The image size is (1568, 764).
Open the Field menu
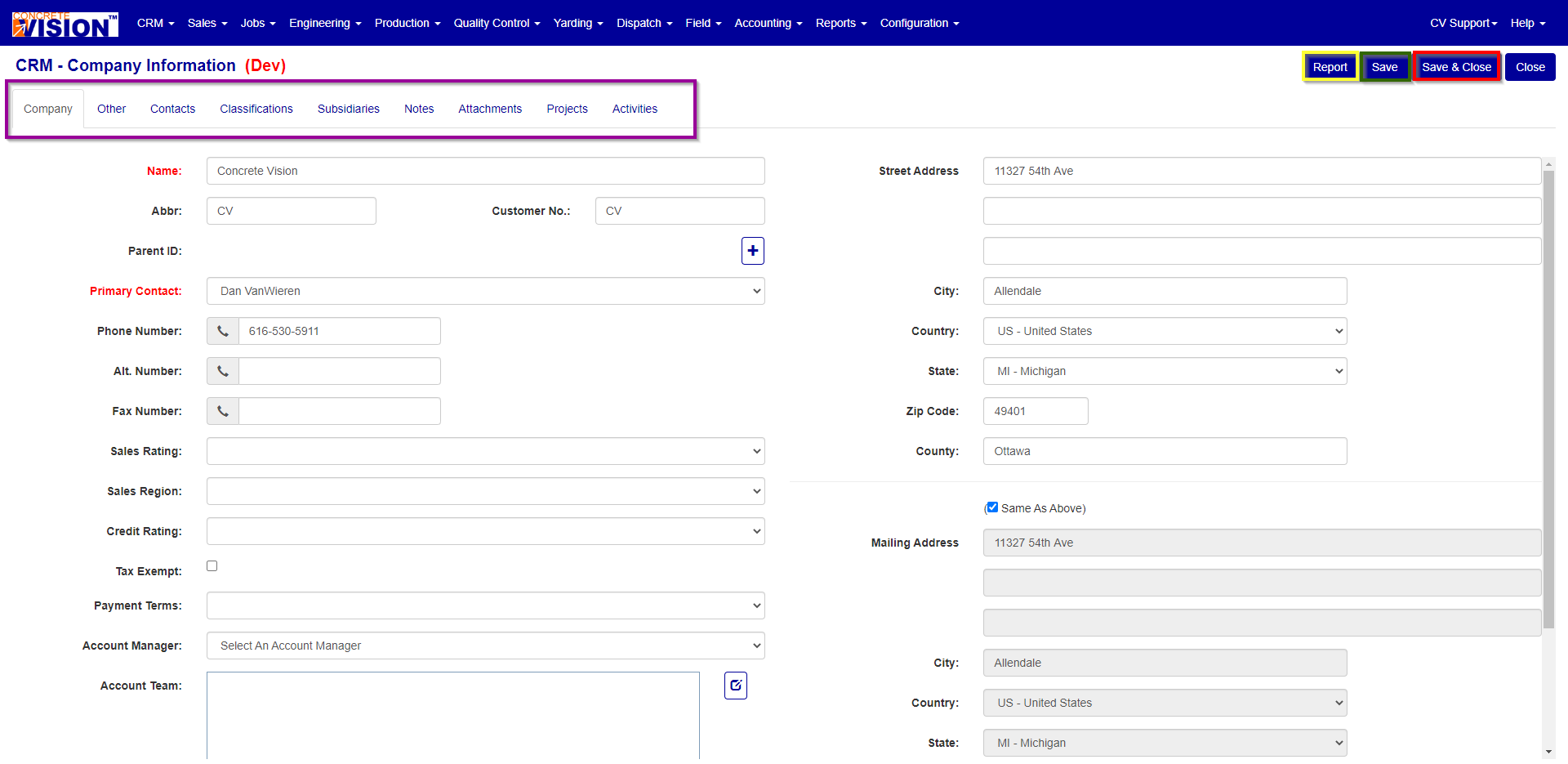[703, 23]
